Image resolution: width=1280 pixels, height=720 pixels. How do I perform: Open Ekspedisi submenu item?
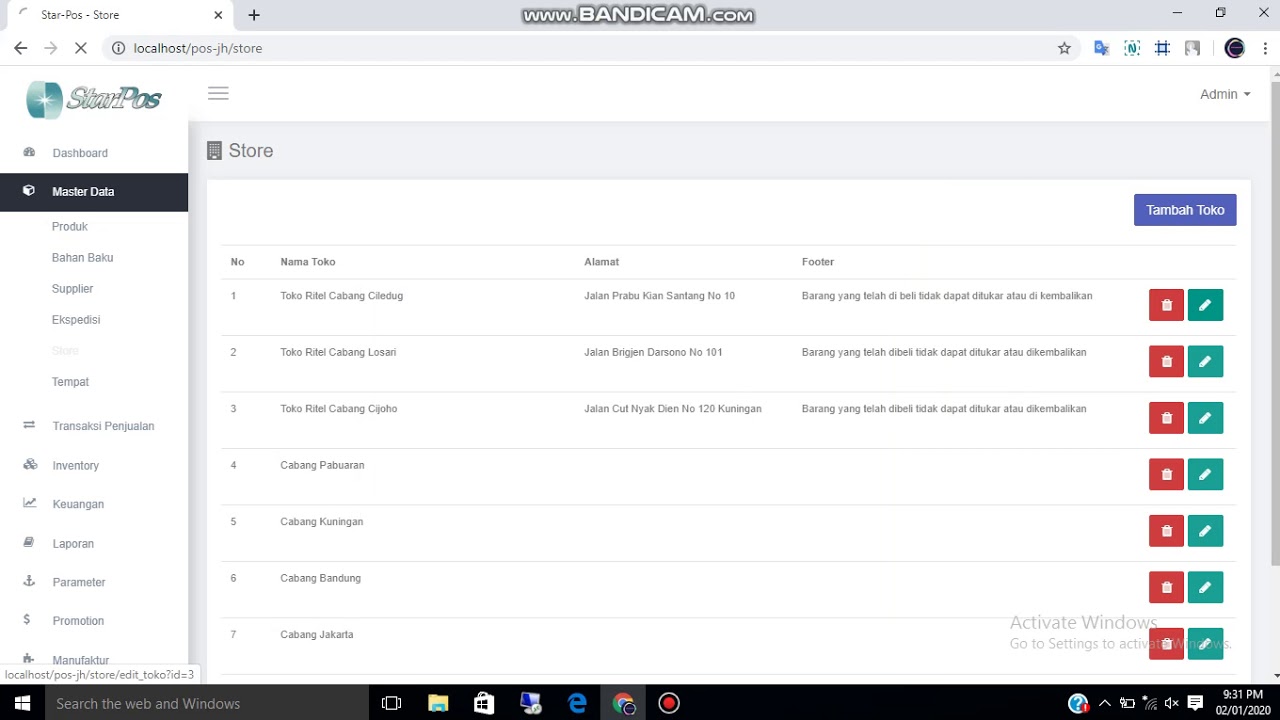tap(76, 320)
